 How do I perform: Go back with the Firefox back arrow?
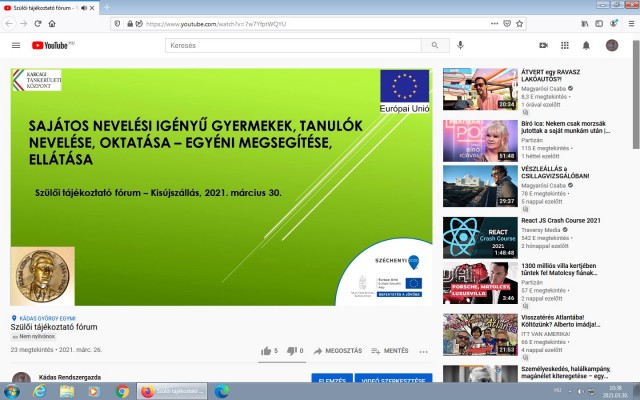pyautogui.click(x=9, y=24)
